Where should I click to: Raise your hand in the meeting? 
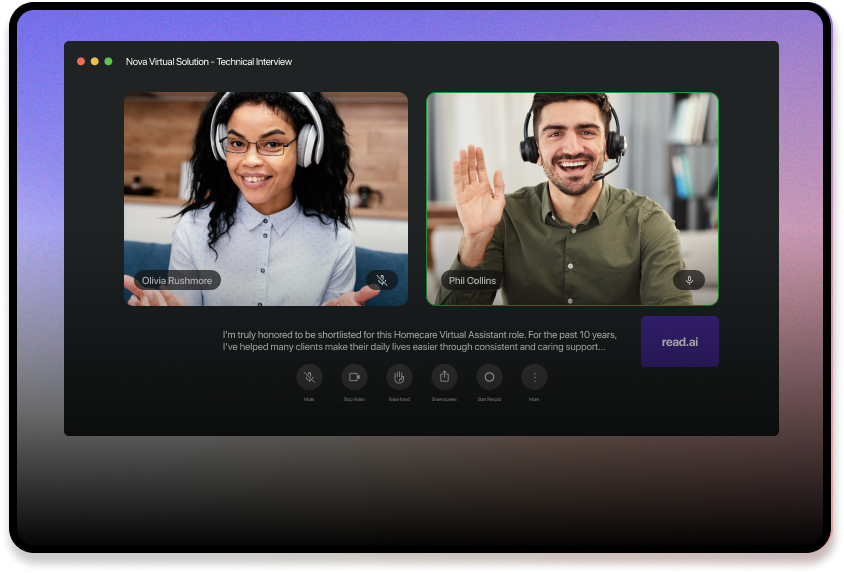399,377
